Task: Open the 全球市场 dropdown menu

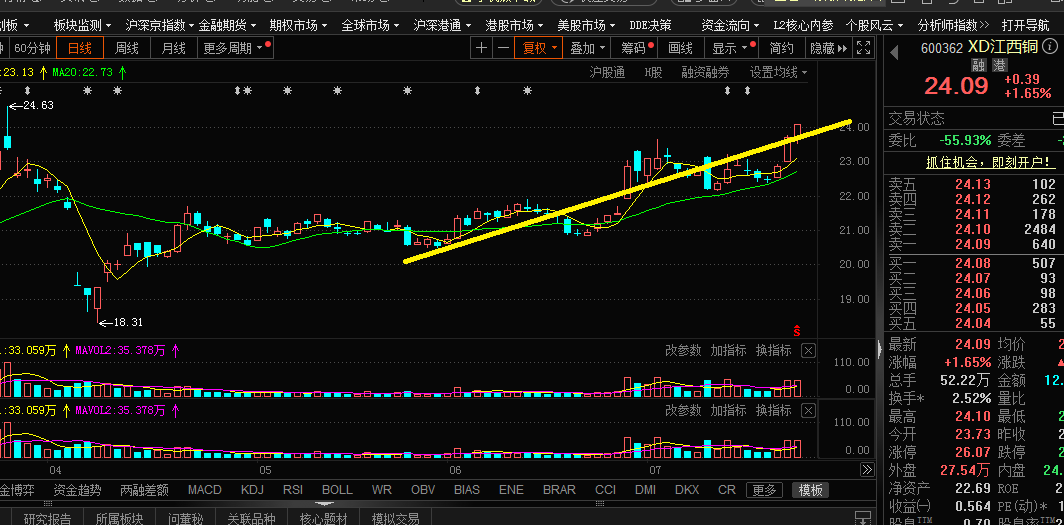Action: click(370, 25)
